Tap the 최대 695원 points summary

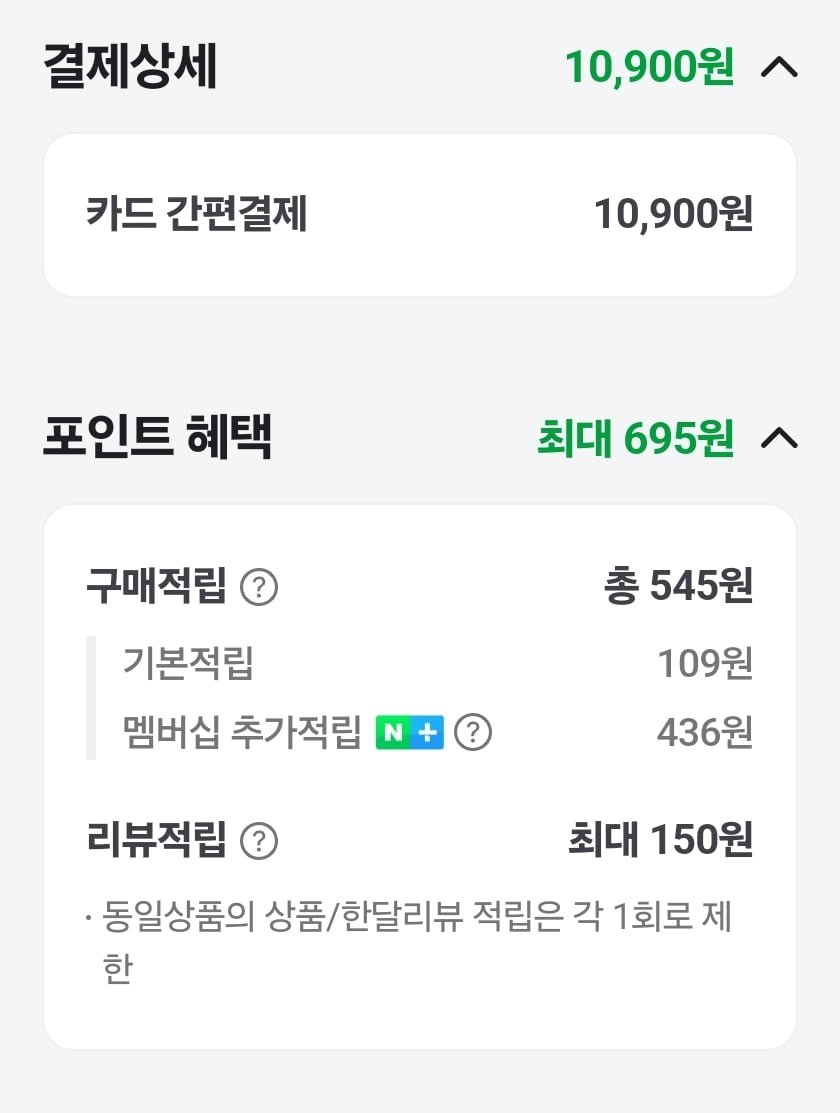[636, 438]
